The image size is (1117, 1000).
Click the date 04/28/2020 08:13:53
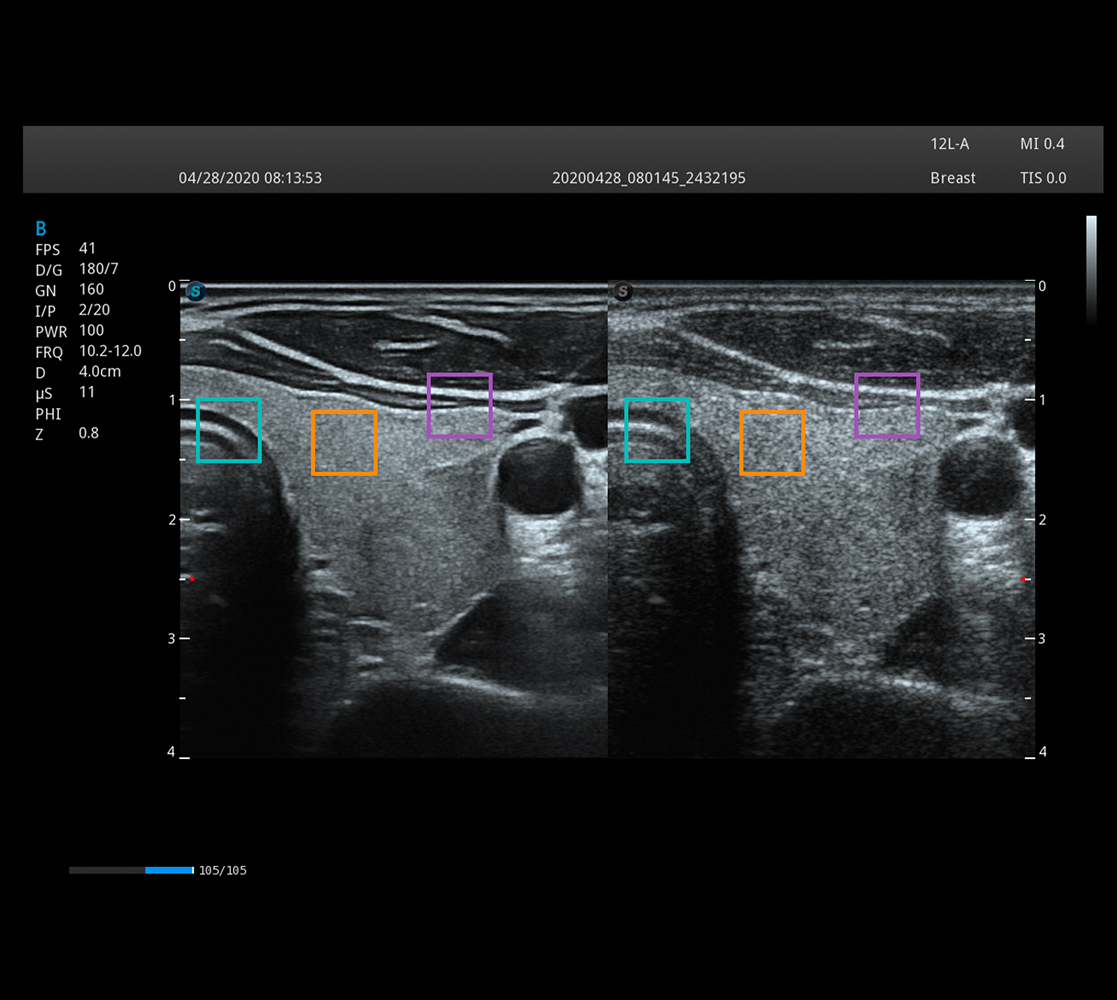[x=250, y=178]
